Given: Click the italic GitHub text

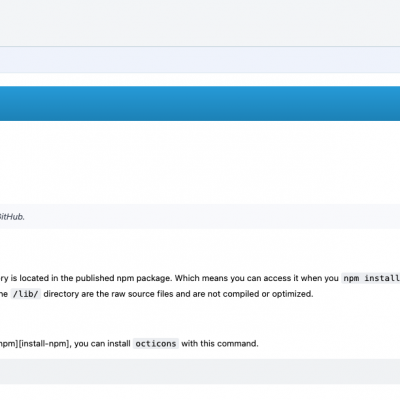Looking at the screenshot, I should 12,217.
